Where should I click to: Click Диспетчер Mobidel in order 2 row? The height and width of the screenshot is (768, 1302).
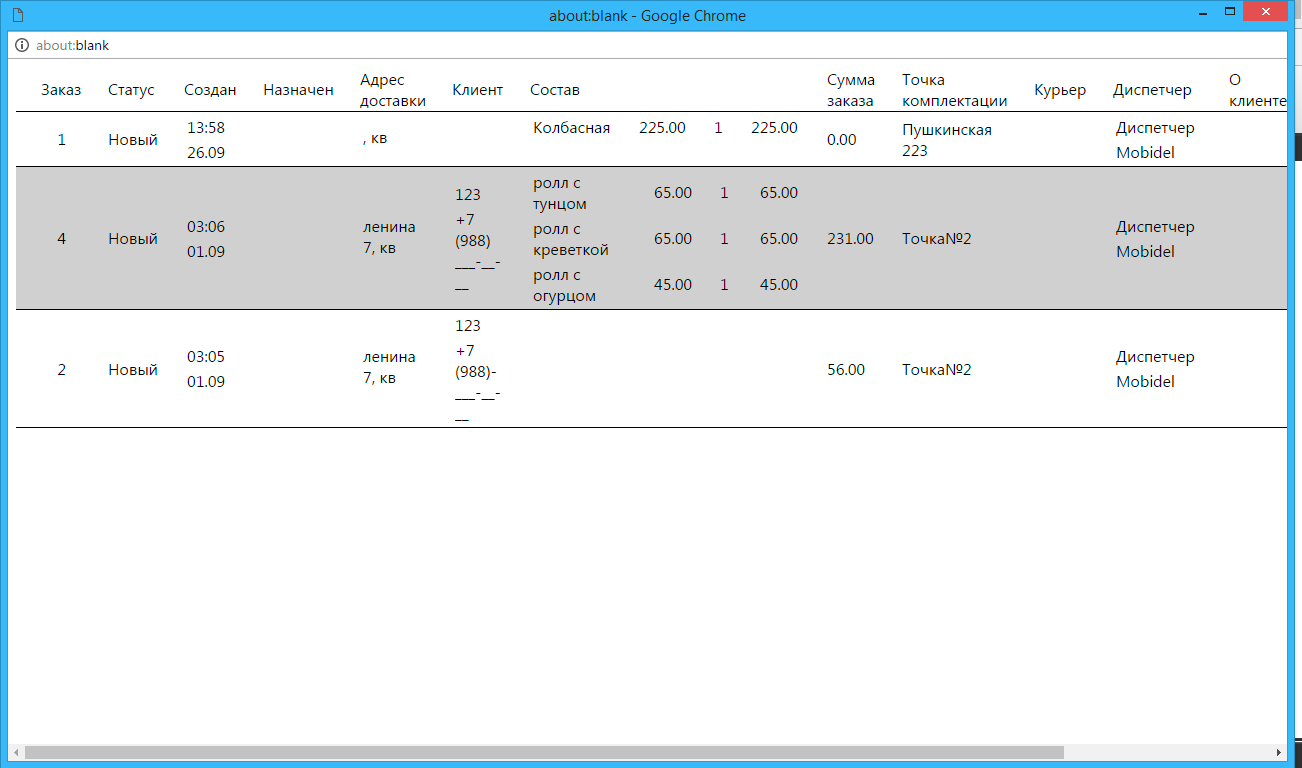1155,370
